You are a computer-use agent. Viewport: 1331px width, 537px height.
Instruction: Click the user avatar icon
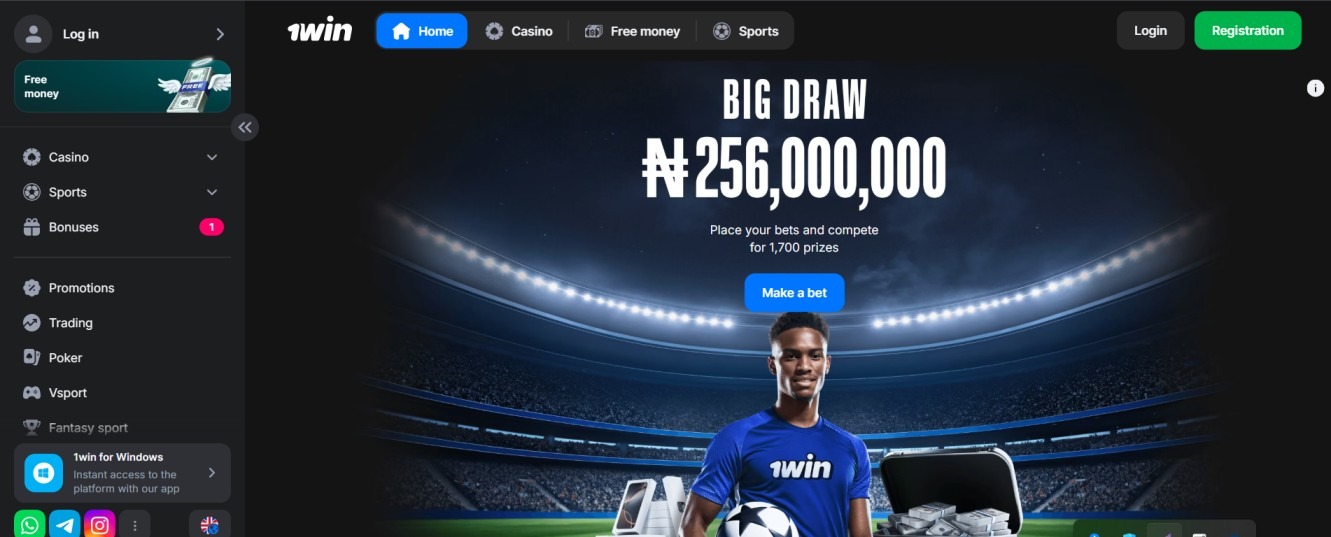click(x=33, y=34)
